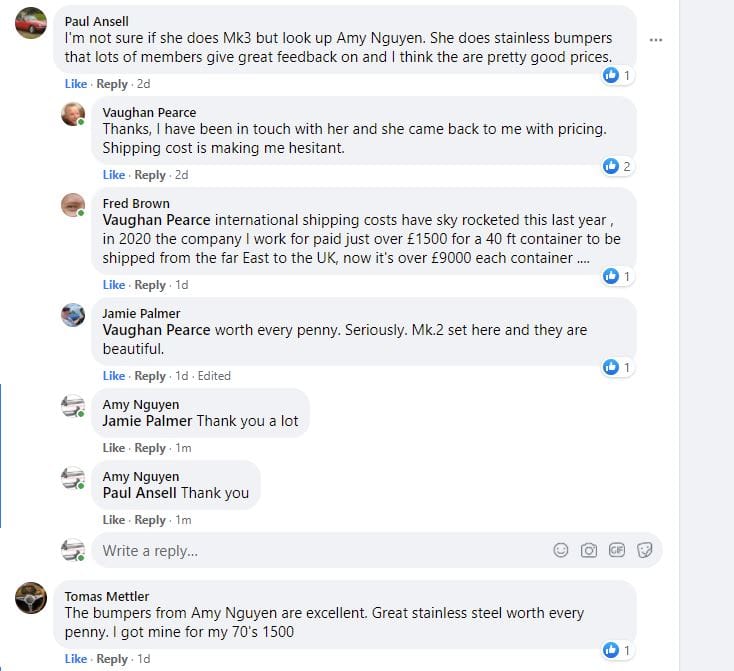
Task: Reply to Vaughan Pearce's comment
Action: click(150, 175)
